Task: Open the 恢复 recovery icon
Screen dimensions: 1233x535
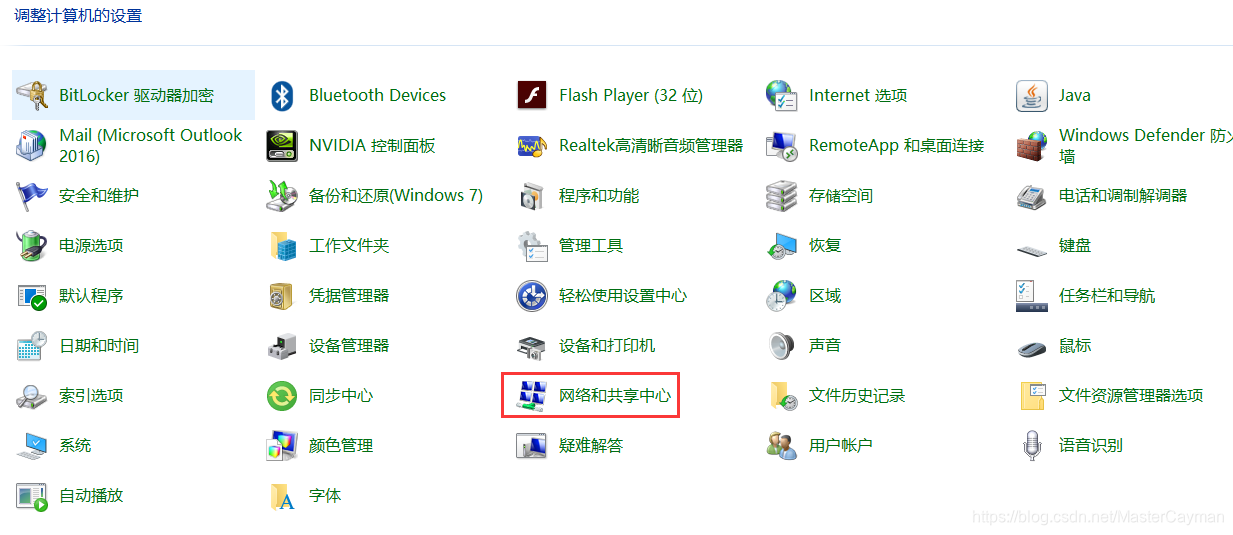Action: coord(782,246)
